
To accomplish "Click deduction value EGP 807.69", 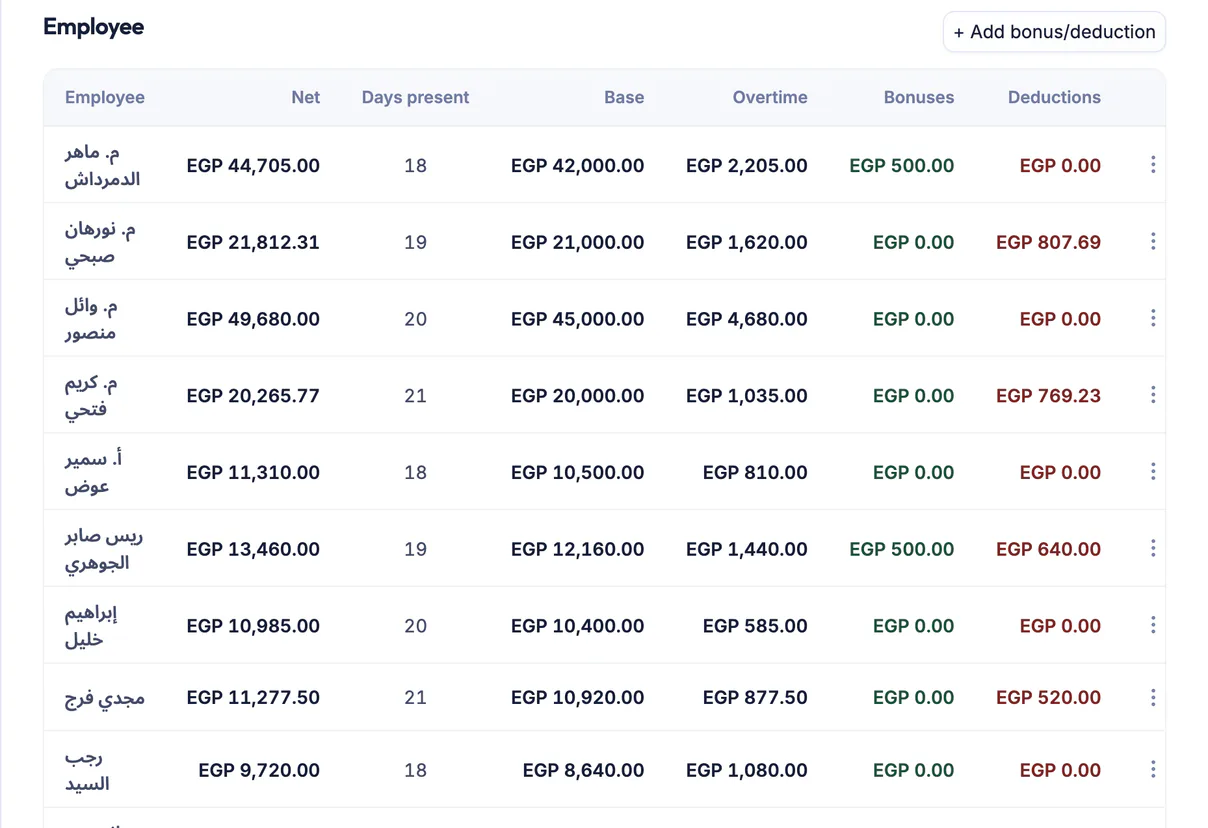I will (x=1048, y=242).
